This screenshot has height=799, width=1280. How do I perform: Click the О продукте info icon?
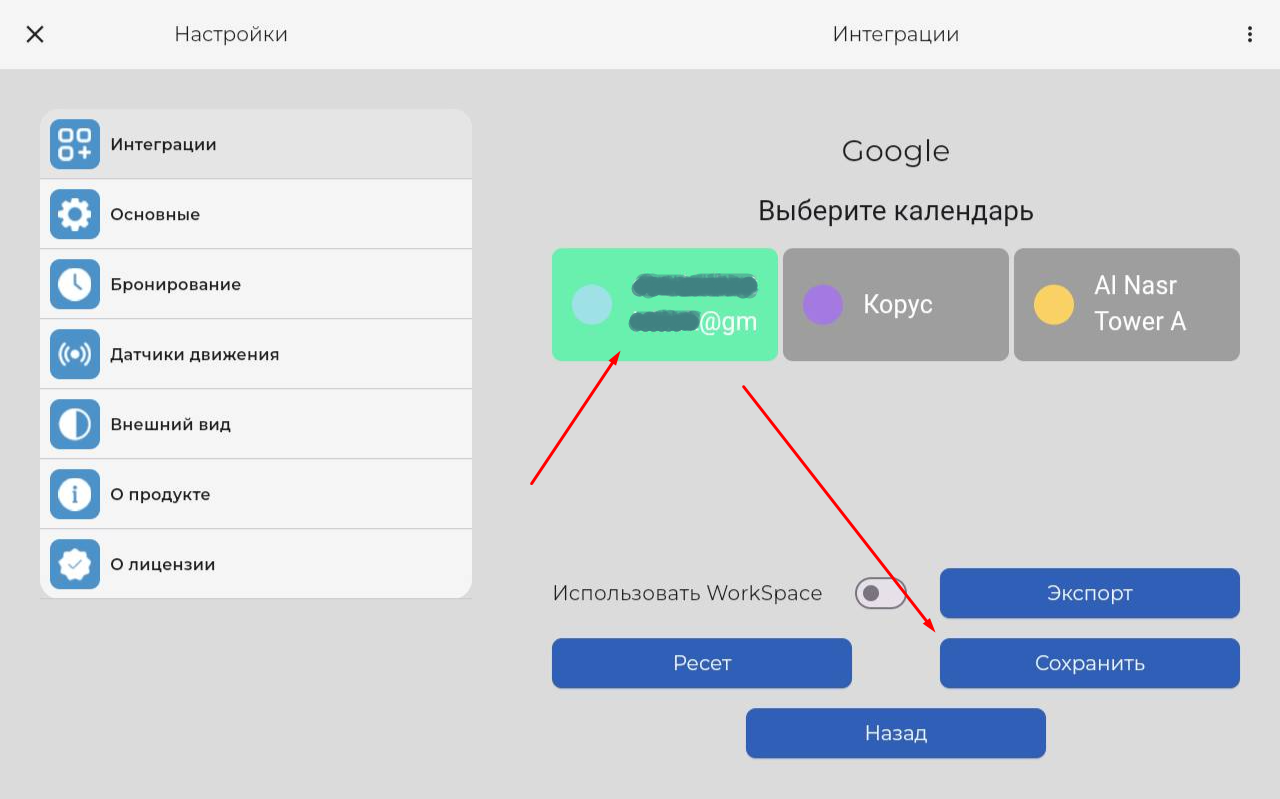(x=75, y=494)
